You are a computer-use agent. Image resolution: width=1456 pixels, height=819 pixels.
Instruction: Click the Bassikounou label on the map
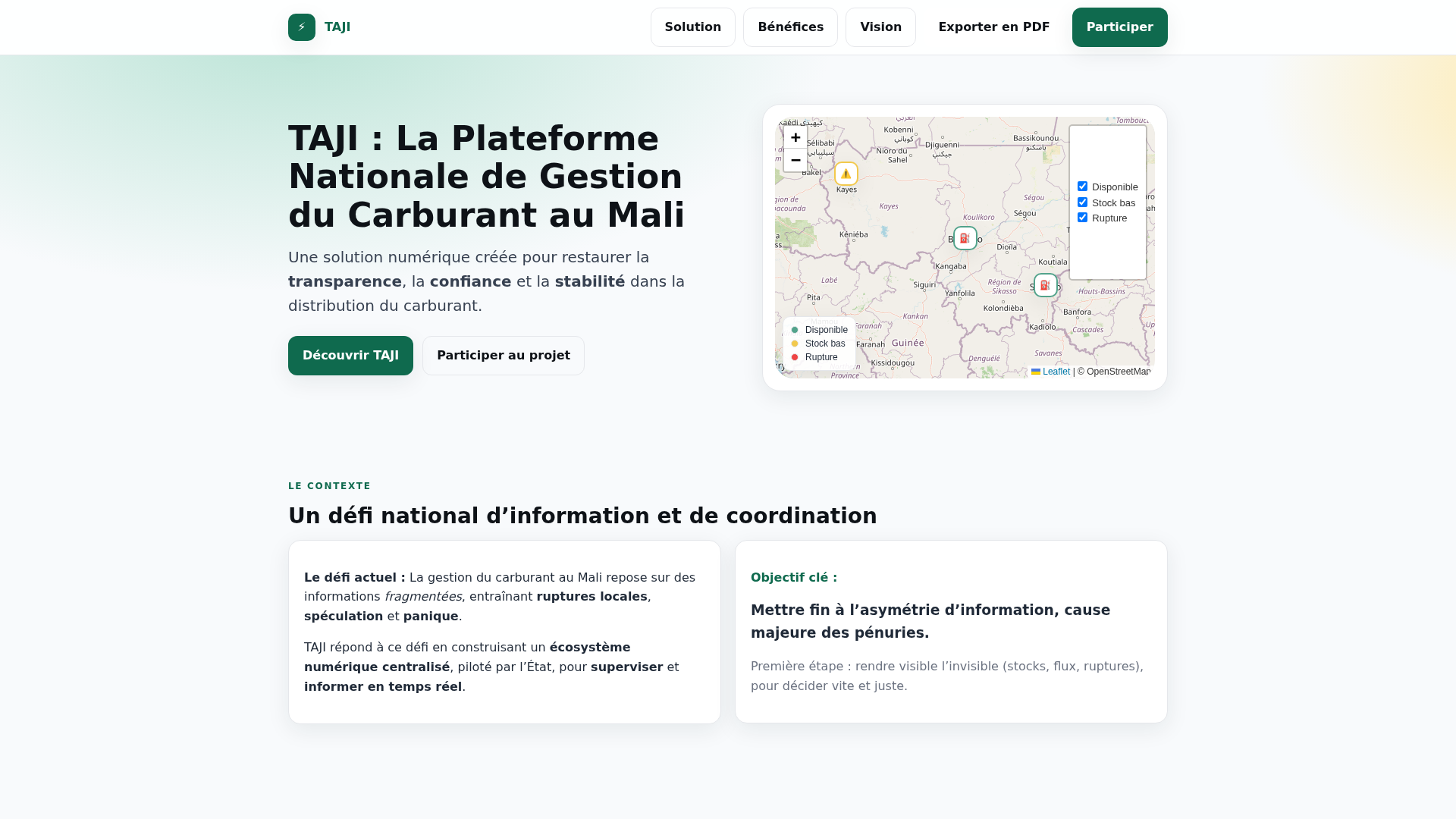pyautogui.click(x=1036, y=138)
